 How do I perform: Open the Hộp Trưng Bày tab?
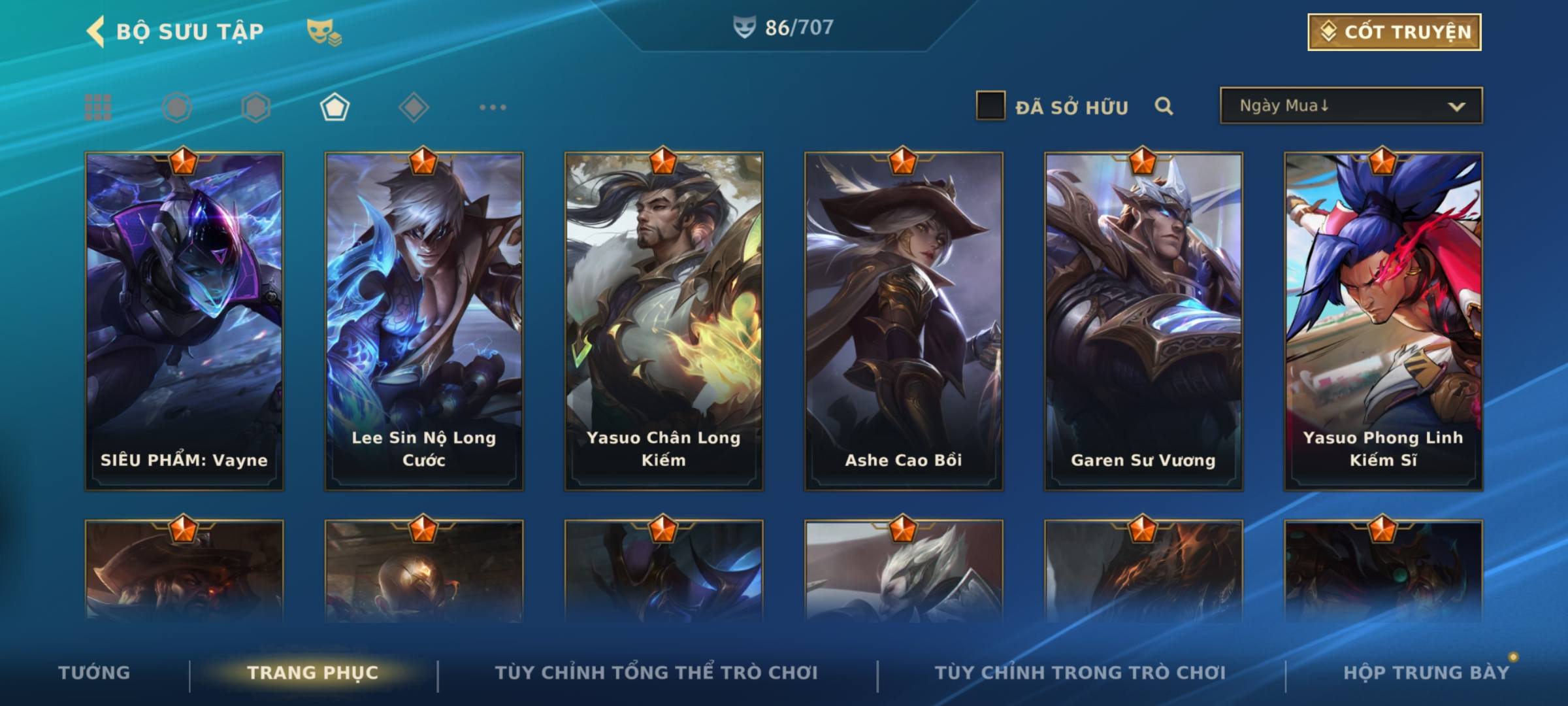click(1426, 673)
